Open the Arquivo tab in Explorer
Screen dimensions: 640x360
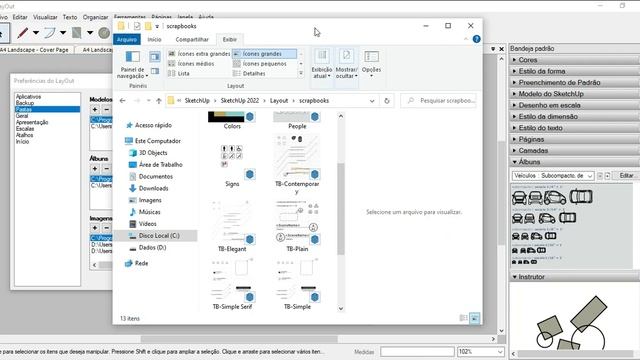(x=127, y=40)
